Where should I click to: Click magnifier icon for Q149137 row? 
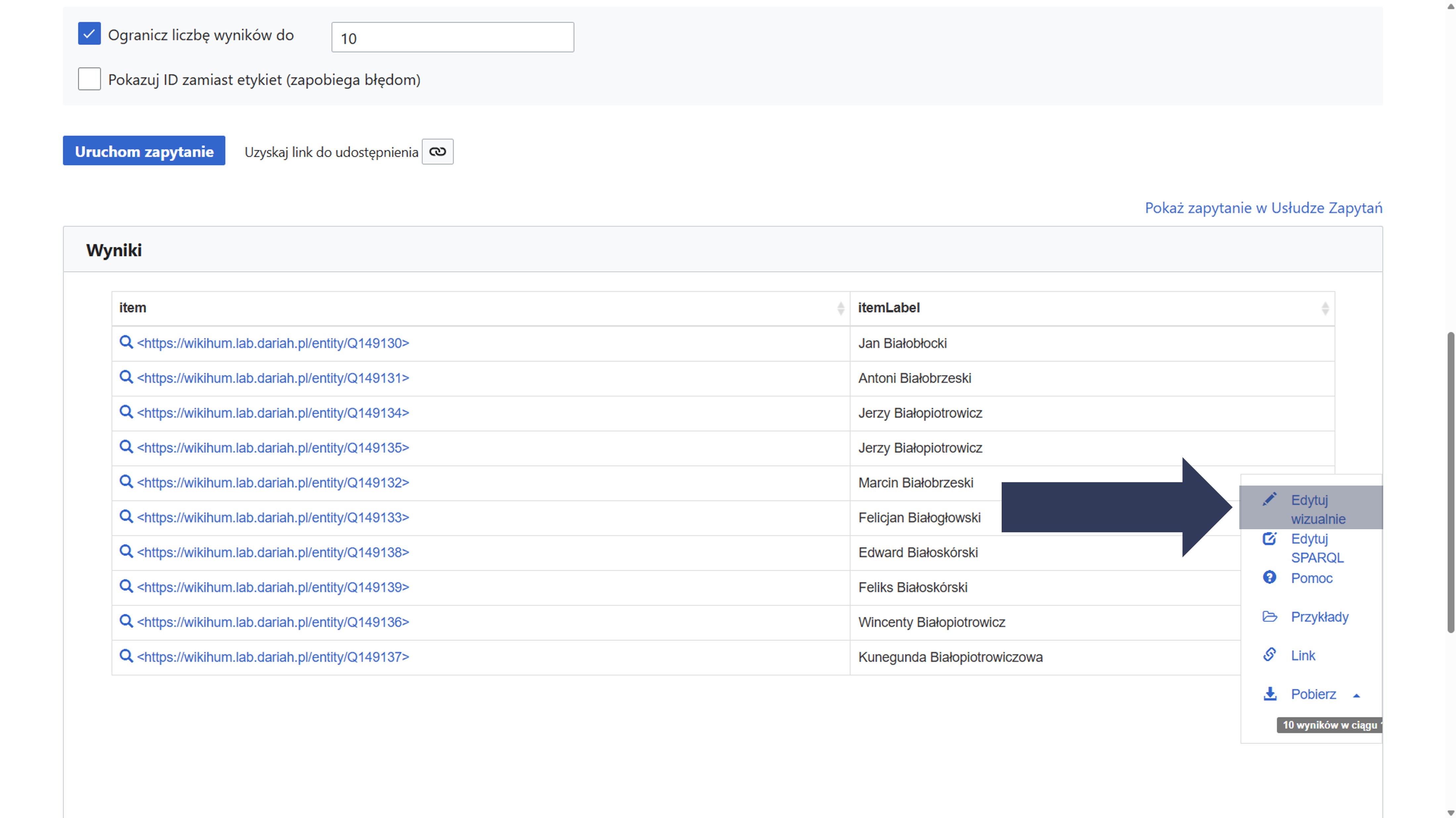pos(126,656)
